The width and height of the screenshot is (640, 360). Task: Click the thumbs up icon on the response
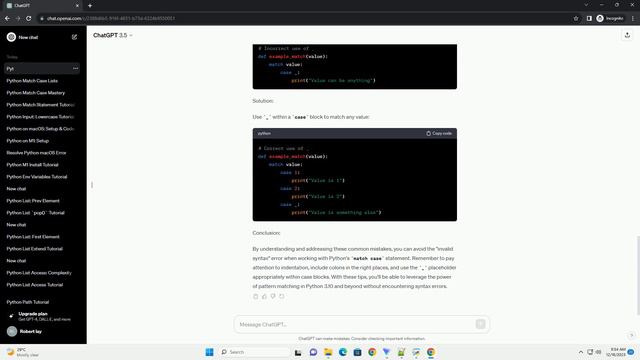(264, 296)
